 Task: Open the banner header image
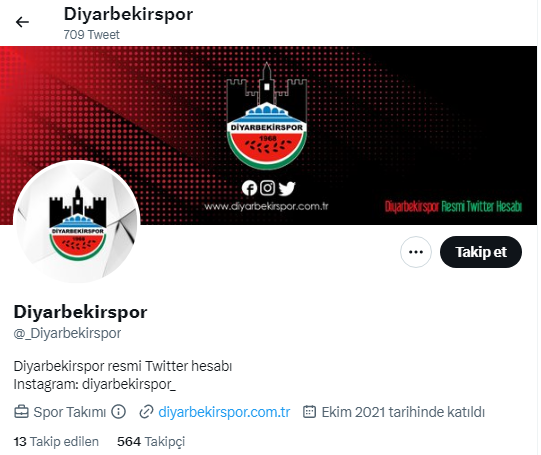[268, 135]
